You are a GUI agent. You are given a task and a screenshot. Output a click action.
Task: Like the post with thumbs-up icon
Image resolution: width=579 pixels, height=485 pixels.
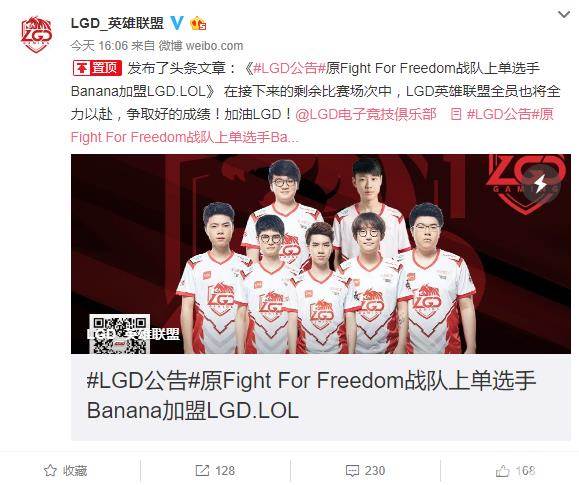point(515,471)
